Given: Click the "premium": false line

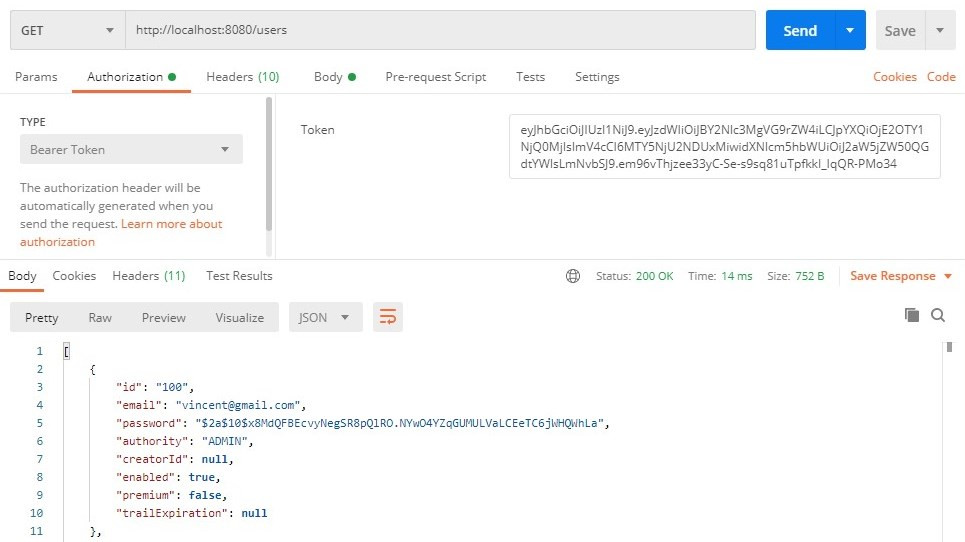Looking at the screenshot, I should (172, 495).
